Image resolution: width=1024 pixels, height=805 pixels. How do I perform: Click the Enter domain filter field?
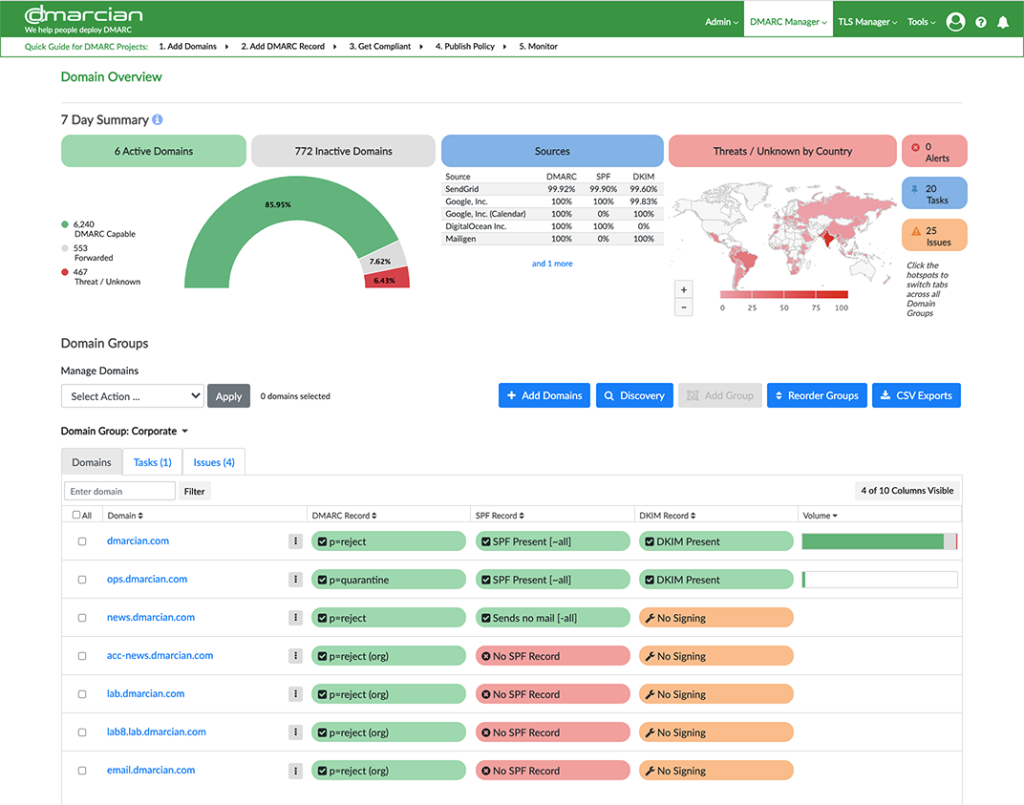119,490
